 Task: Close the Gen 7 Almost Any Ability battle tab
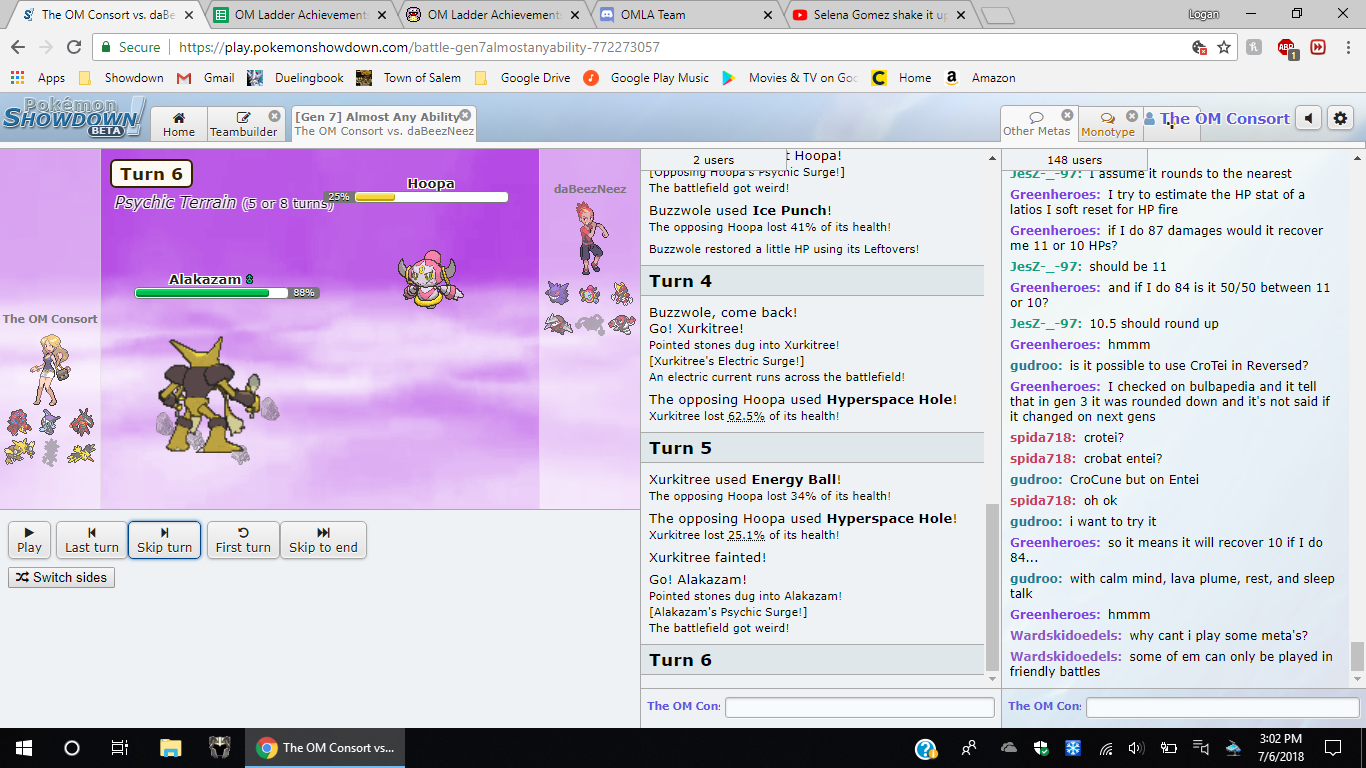(465, 115)
